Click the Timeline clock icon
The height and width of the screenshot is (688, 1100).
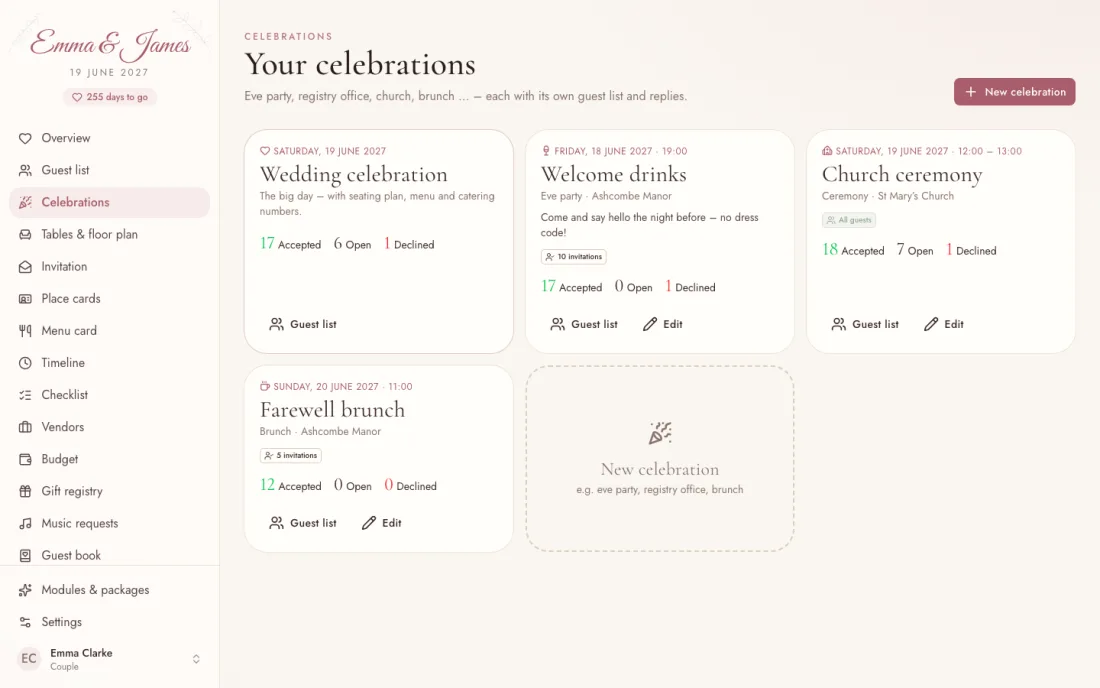click(25, 363)
